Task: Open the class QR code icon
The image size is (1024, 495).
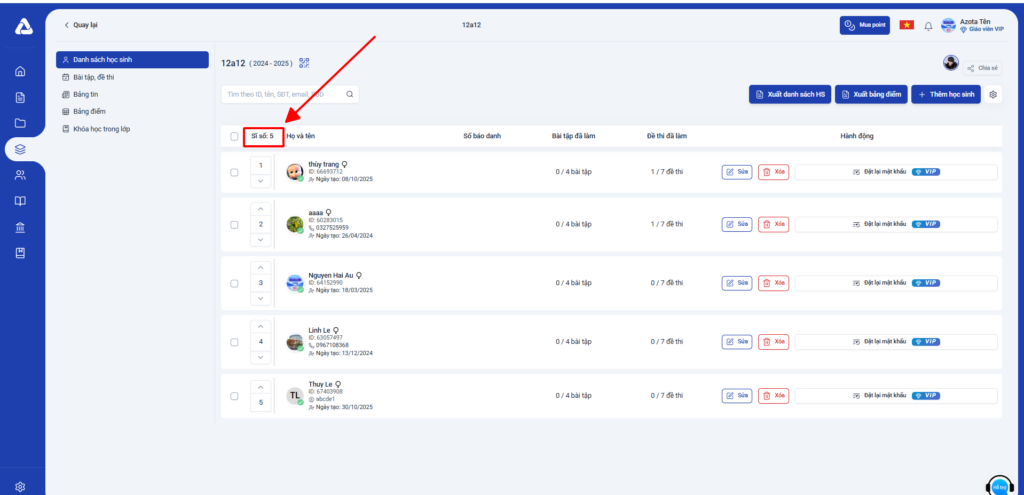Action: (304, 63)
